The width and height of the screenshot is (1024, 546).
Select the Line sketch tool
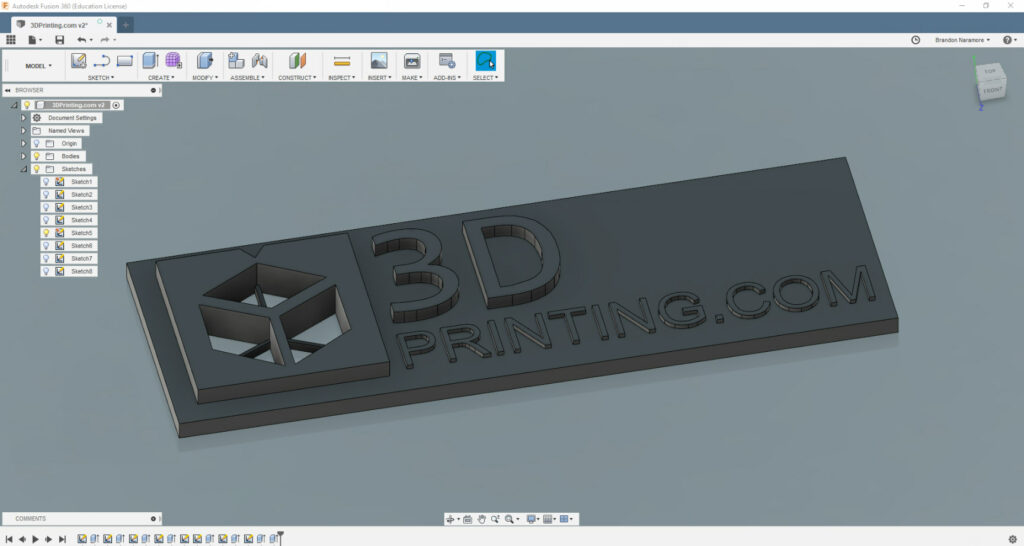click(101, 61)
